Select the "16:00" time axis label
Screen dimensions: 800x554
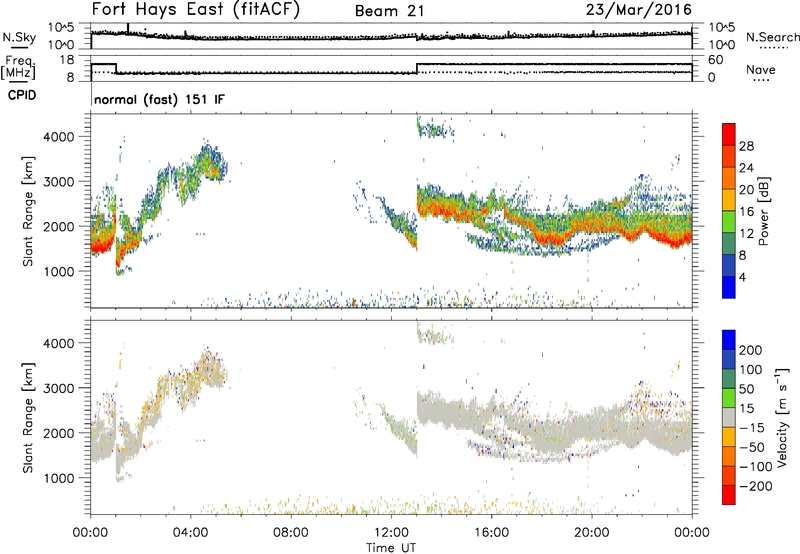click(x=491, y=533)
